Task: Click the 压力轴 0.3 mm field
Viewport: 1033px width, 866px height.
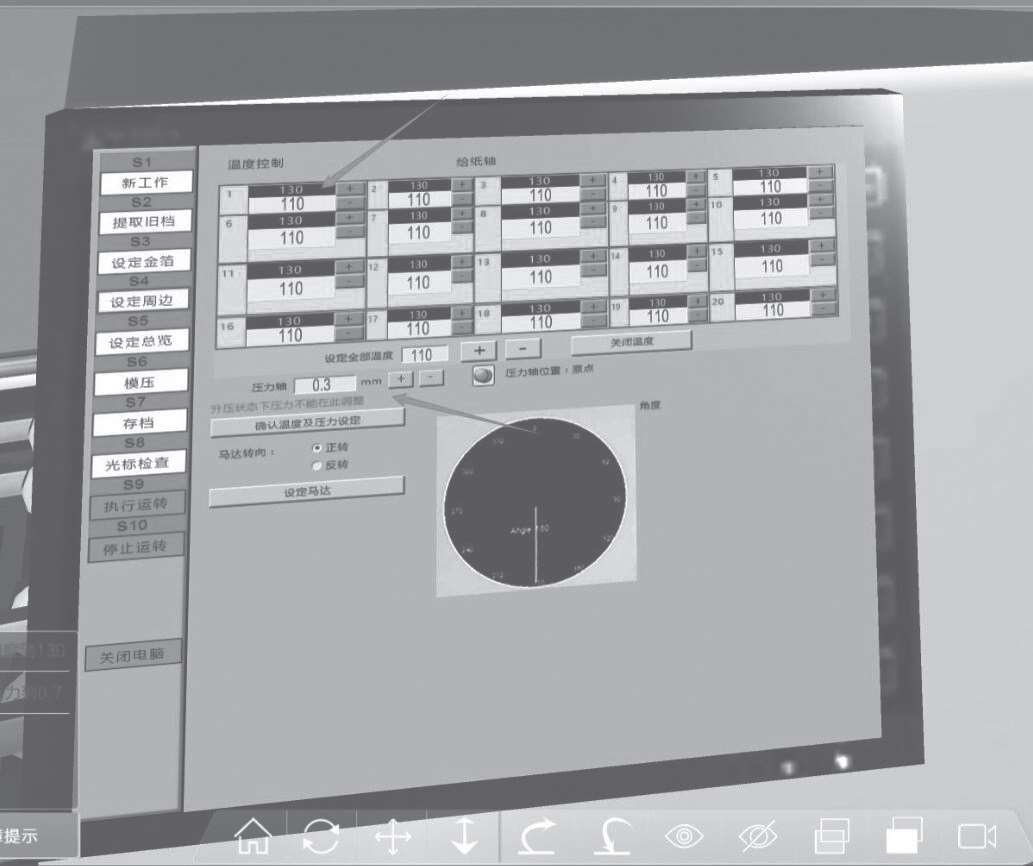Action: [324, 385]
